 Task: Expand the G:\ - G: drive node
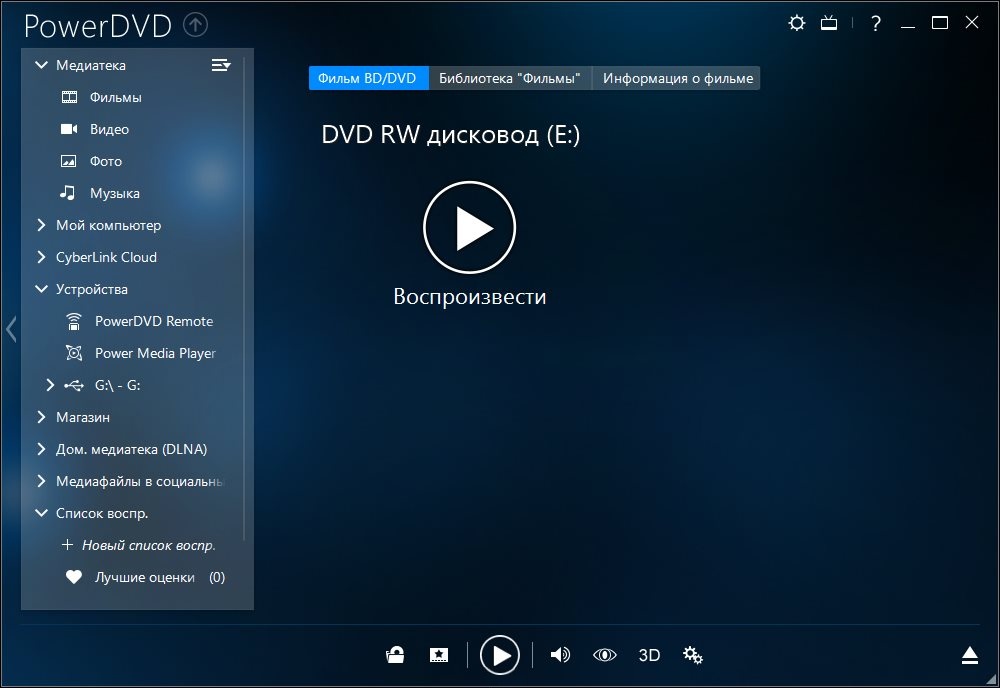point(50,385)
